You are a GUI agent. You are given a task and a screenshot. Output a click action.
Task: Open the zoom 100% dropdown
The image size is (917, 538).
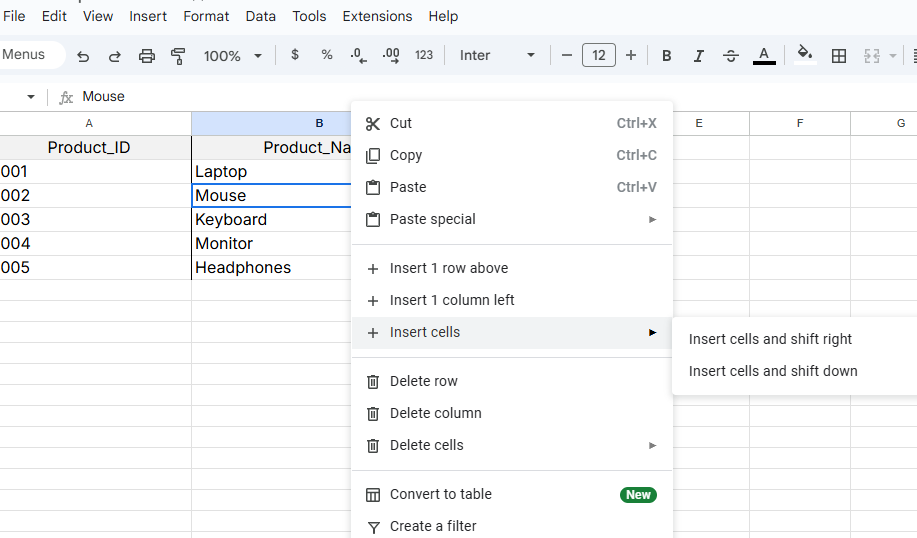tap(232, 56)
